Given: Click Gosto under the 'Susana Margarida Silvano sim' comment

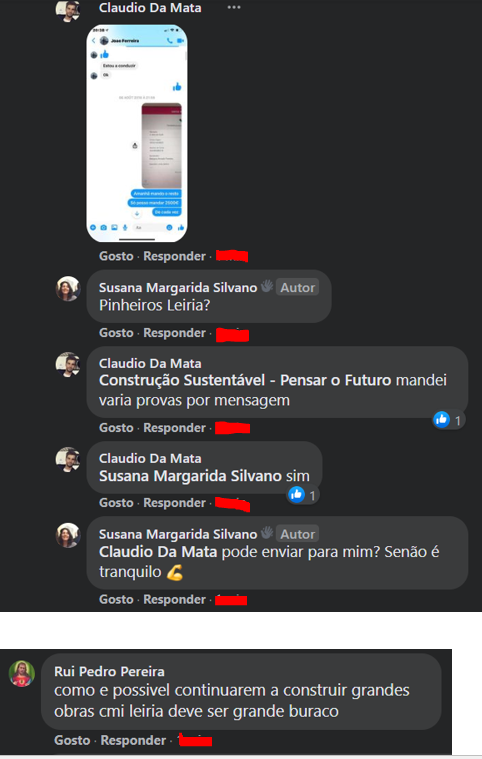Looking at the screenshot, I should [116, 503].
